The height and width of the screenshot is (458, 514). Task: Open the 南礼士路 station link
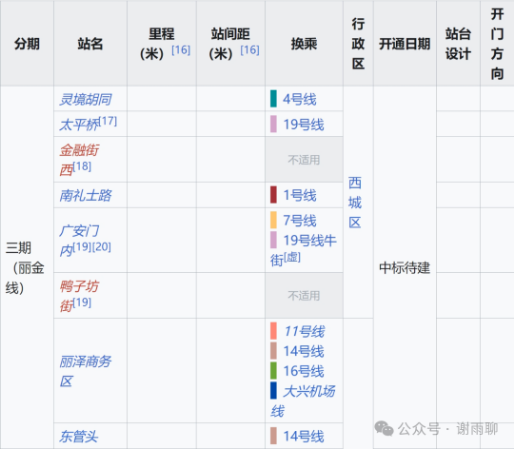click(85, 195)
